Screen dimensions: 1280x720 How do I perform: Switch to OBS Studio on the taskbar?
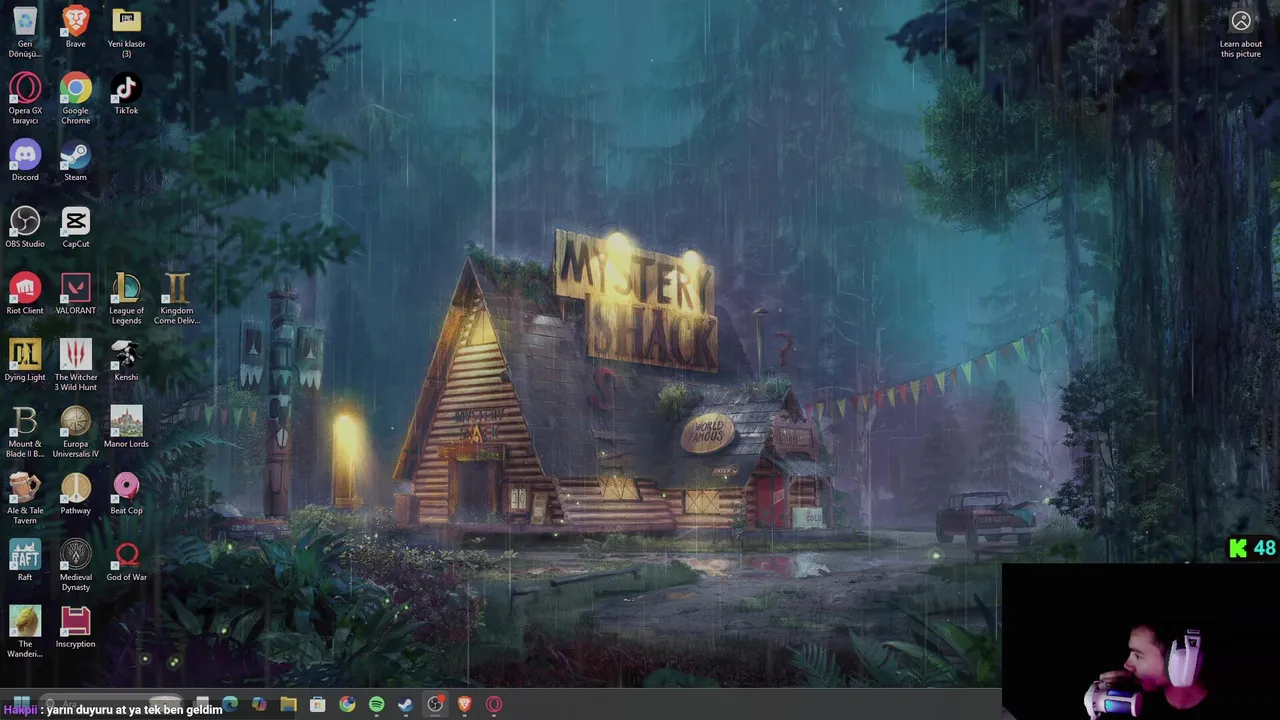(435, 704)
